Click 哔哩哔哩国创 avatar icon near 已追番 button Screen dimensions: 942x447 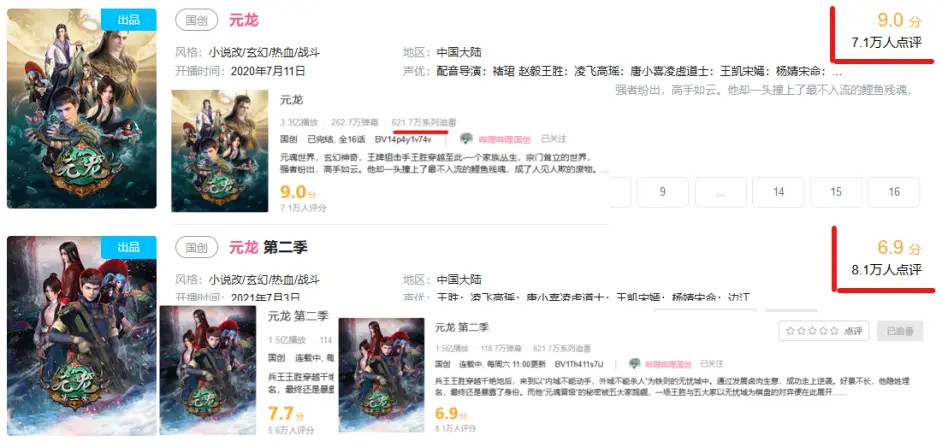634,363
